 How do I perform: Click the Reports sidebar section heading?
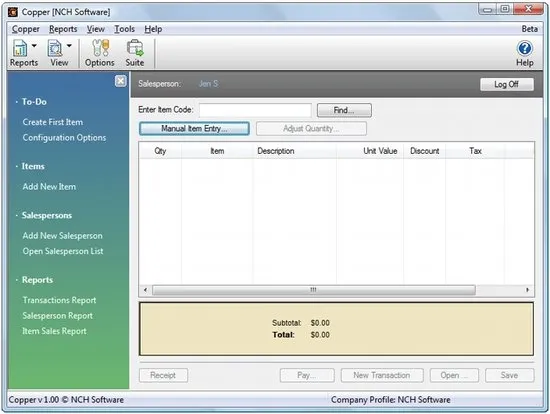(37, 280)
